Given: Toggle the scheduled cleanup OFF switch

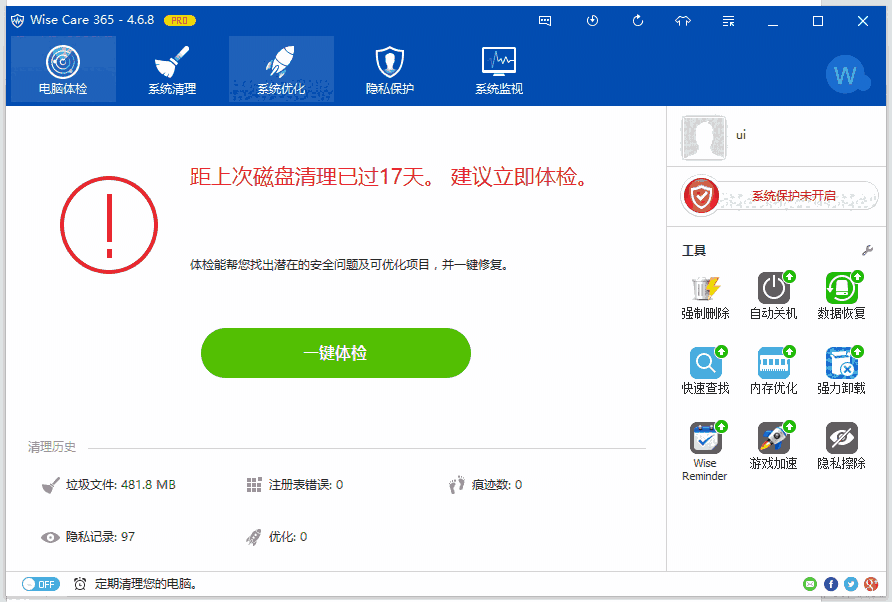Looking at the screenshot, I should point(40,584).
